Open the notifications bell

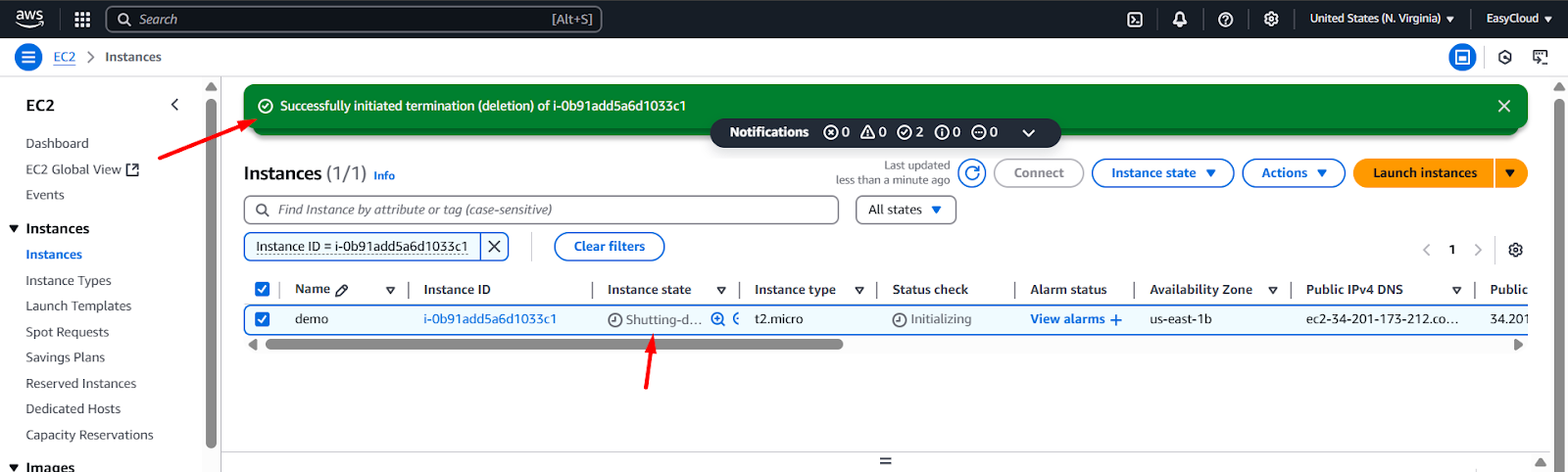point(1180,19)
